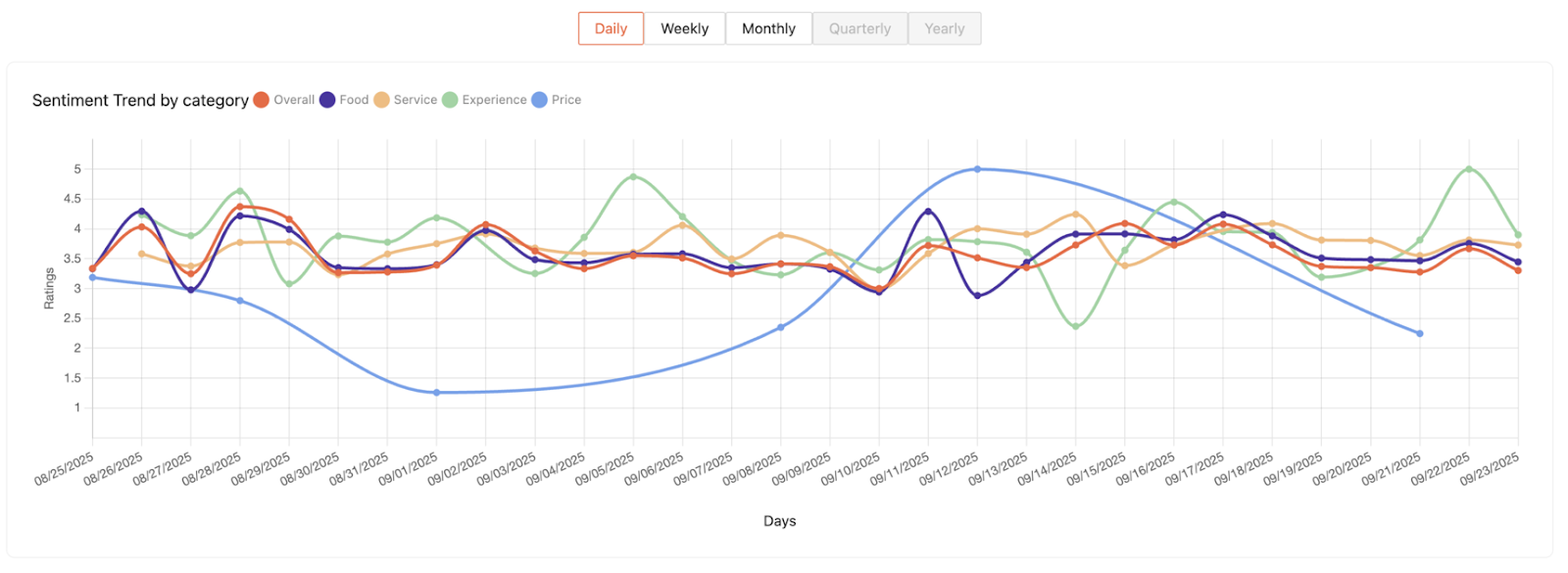The image size is (1568, 573).
Task: Click the light blue Price legend circle
Action: tap(539, 100)
